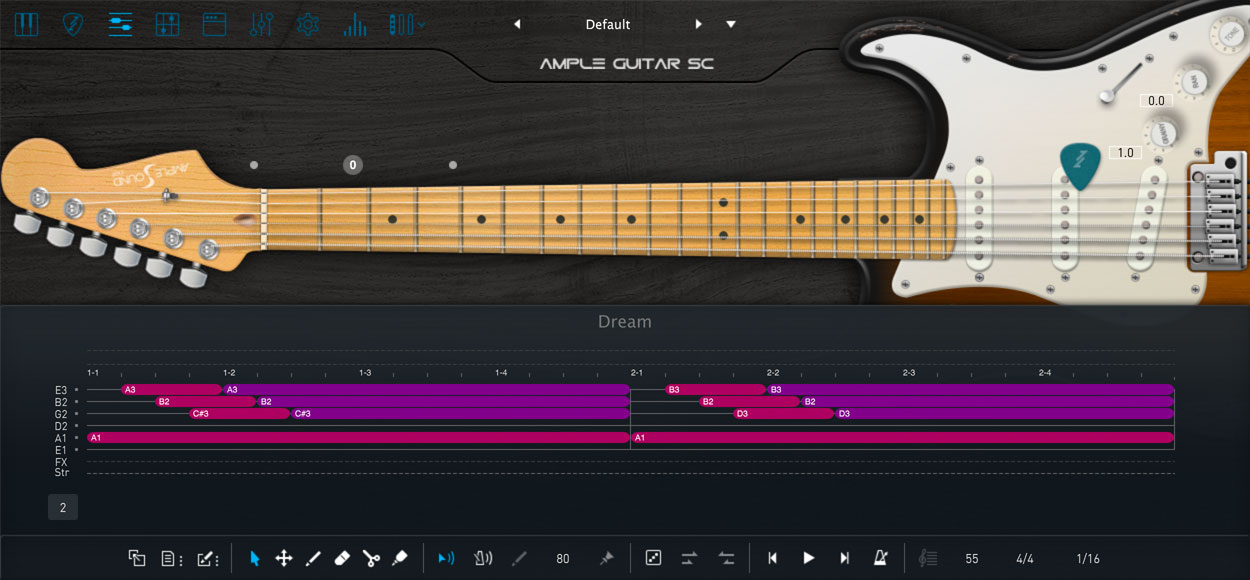The width and height of the screenshot is (1250, 580).
Task: Select the A1 note in bar 2
Action: pyautogui.click(x=903, y=438)
